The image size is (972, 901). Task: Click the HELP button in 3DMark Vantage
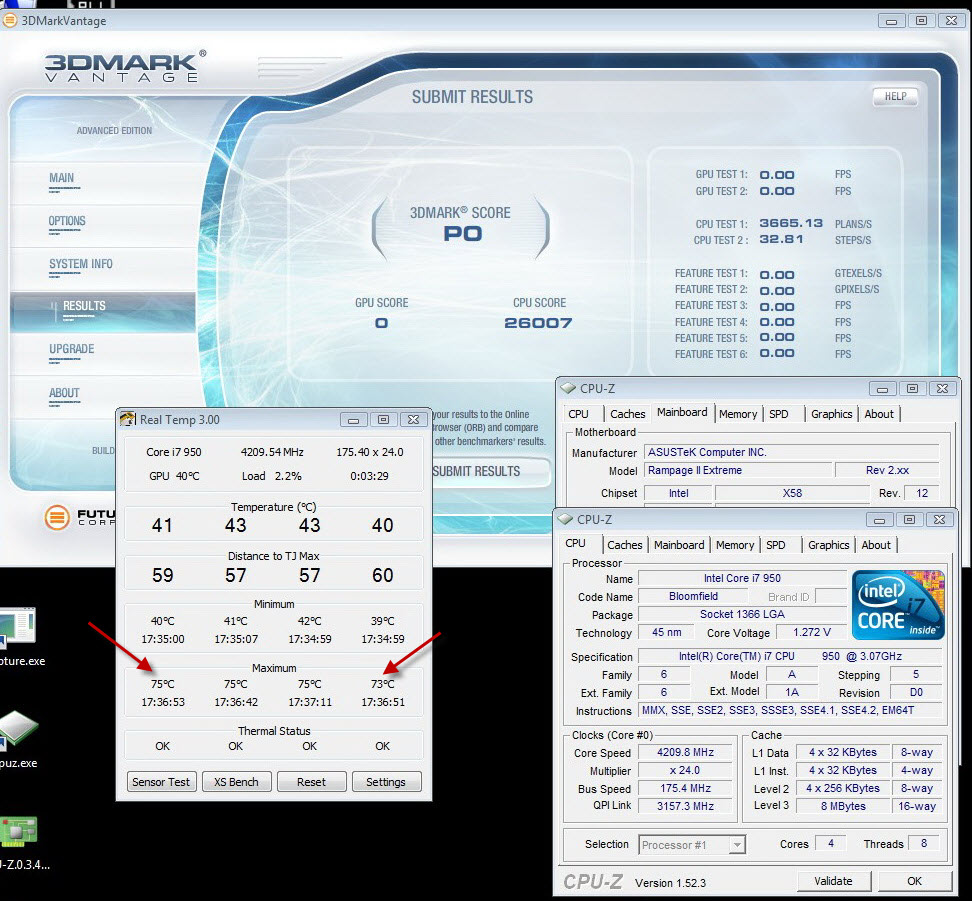(895, 96)
